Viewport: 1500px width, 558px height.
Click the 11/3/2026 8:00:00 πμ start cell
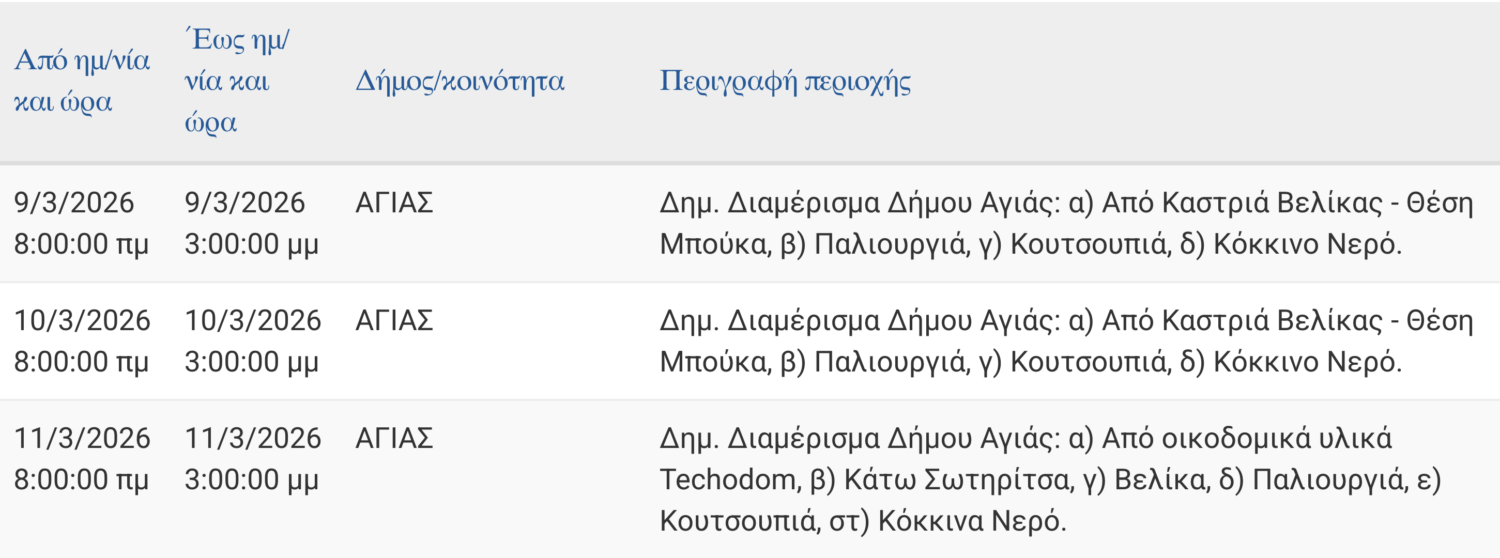[x=82, y=458]
